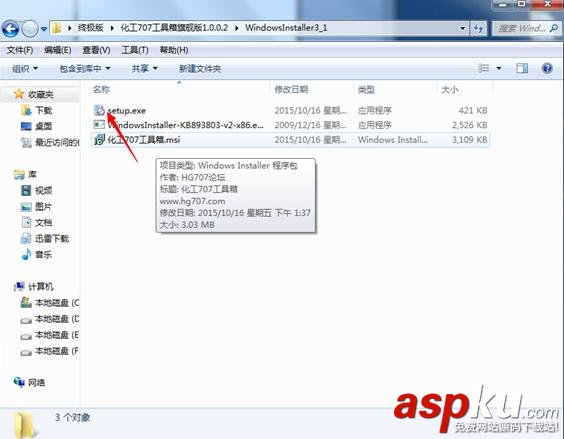This screenshot has width=564, height=439.
Task: Open 桌面 in the favorites list
Action: tap(44, 126)
